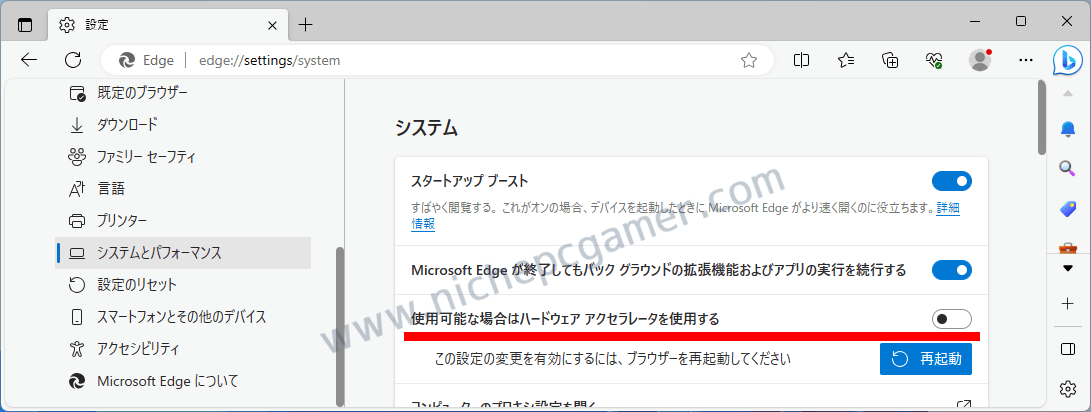Open 言語 settings page

coord(183,189)
